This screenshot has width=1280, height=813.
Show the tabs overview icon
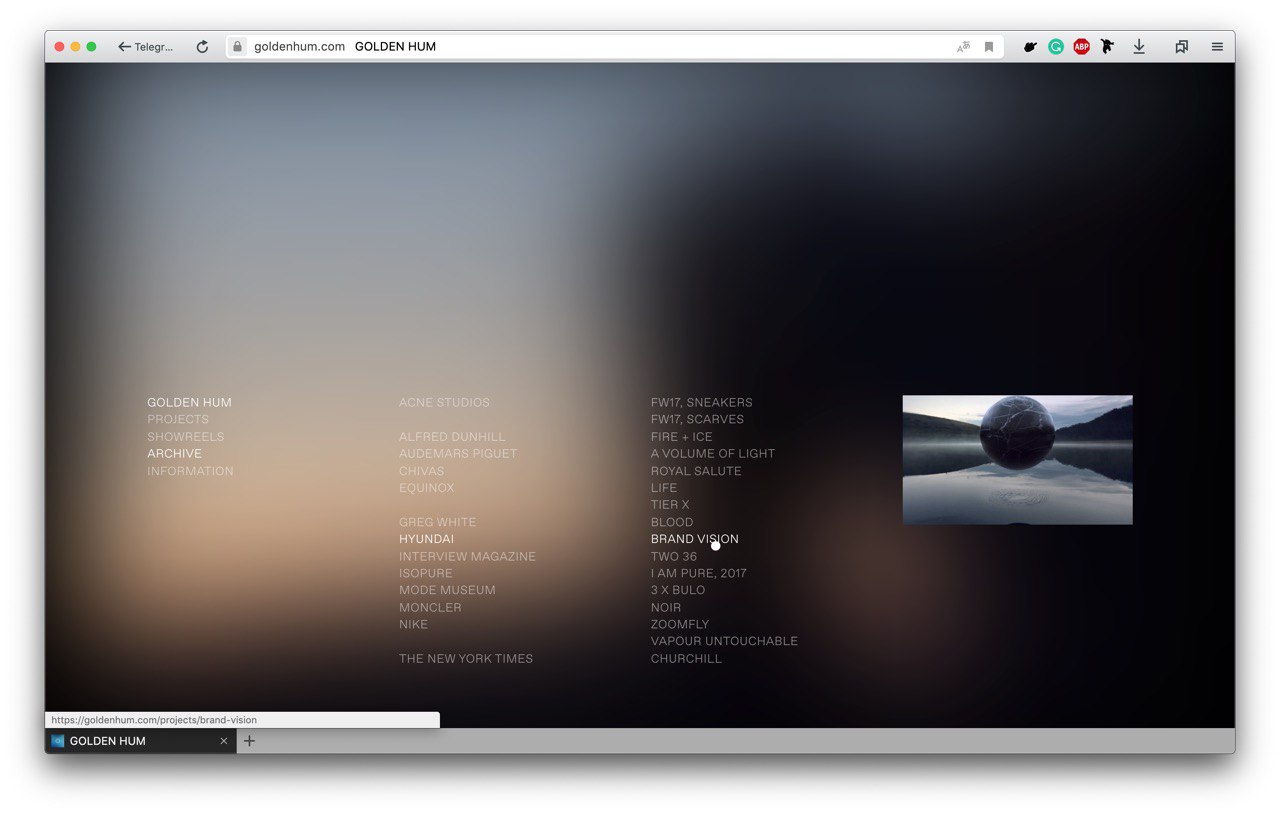click(1181, 46)
